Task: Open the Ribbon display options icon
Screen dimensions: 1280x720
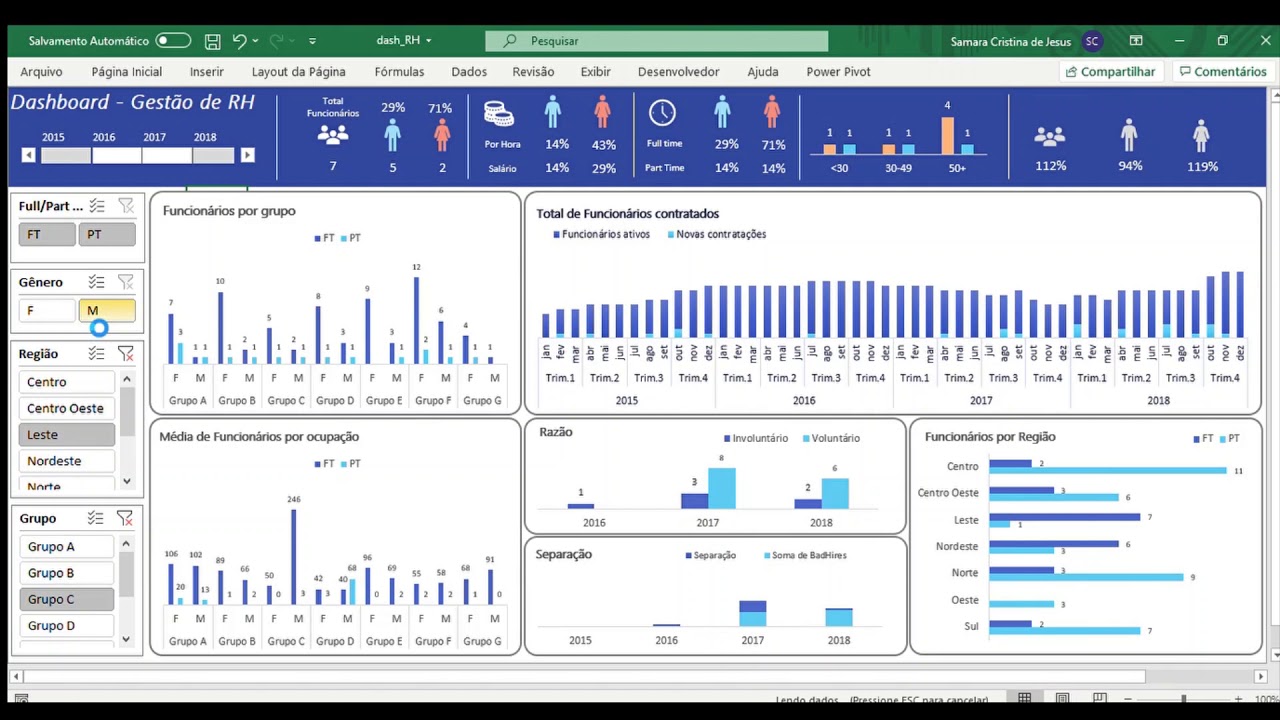Action: click(1136, 41)
